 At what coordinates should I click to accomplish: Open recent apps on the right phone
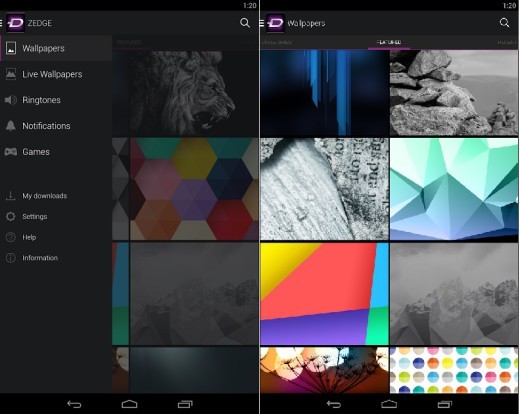pos(445,404)
